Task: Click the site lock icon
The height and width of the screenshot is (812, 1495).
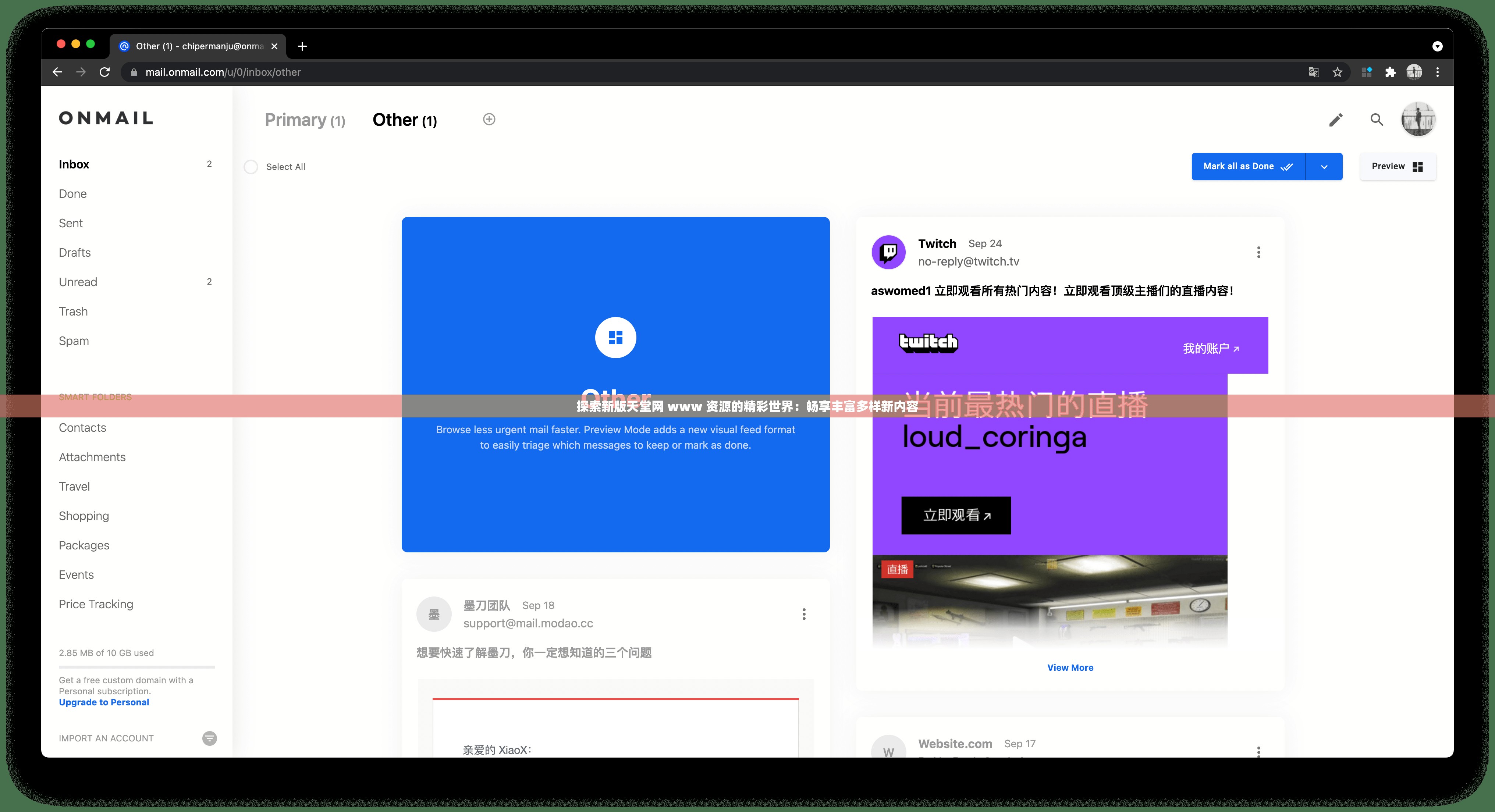Action: (x=134, y=72)
